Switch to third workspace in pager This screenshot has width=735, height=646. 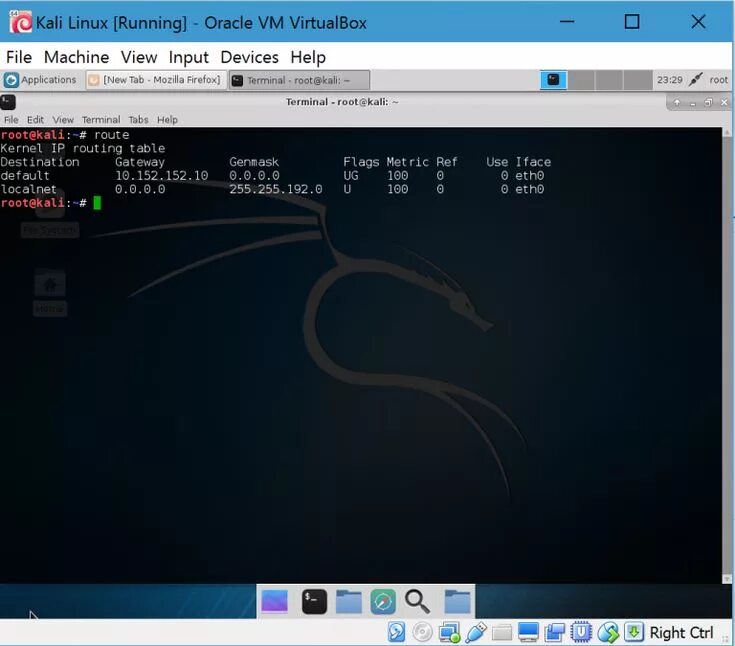point(609,80)
